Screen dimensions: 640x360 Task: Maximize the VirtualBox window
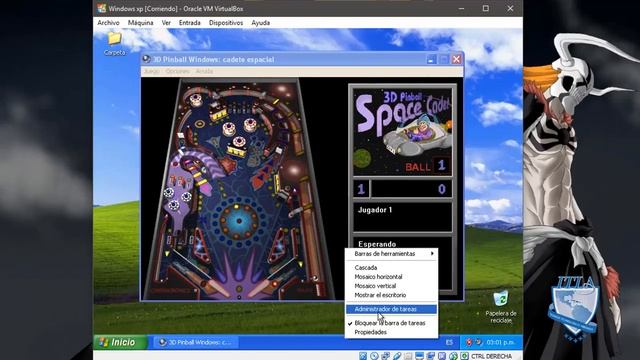[486, 8]
